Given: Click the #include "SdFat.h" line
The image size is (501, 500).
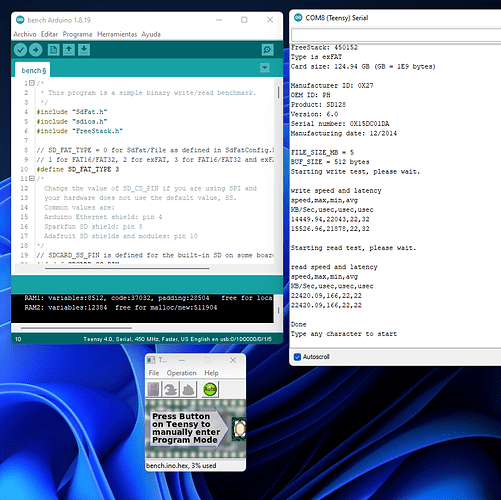Looking at the screenshot, I should [x=72, y=112].
